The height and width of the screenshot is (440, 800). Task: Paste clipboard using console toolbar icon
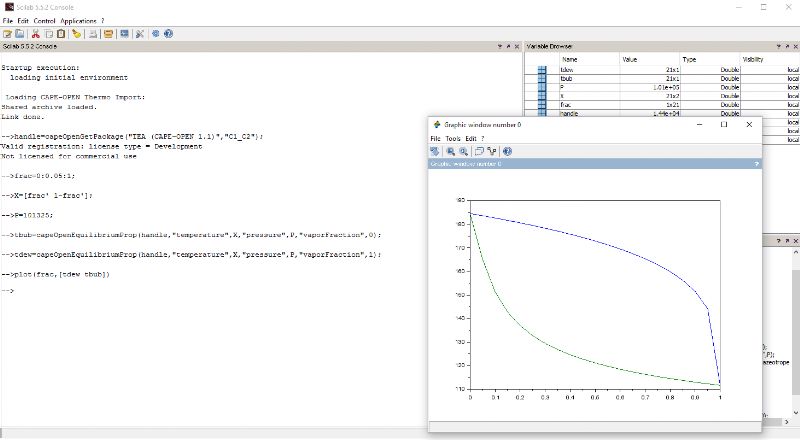tap(61, 34)
